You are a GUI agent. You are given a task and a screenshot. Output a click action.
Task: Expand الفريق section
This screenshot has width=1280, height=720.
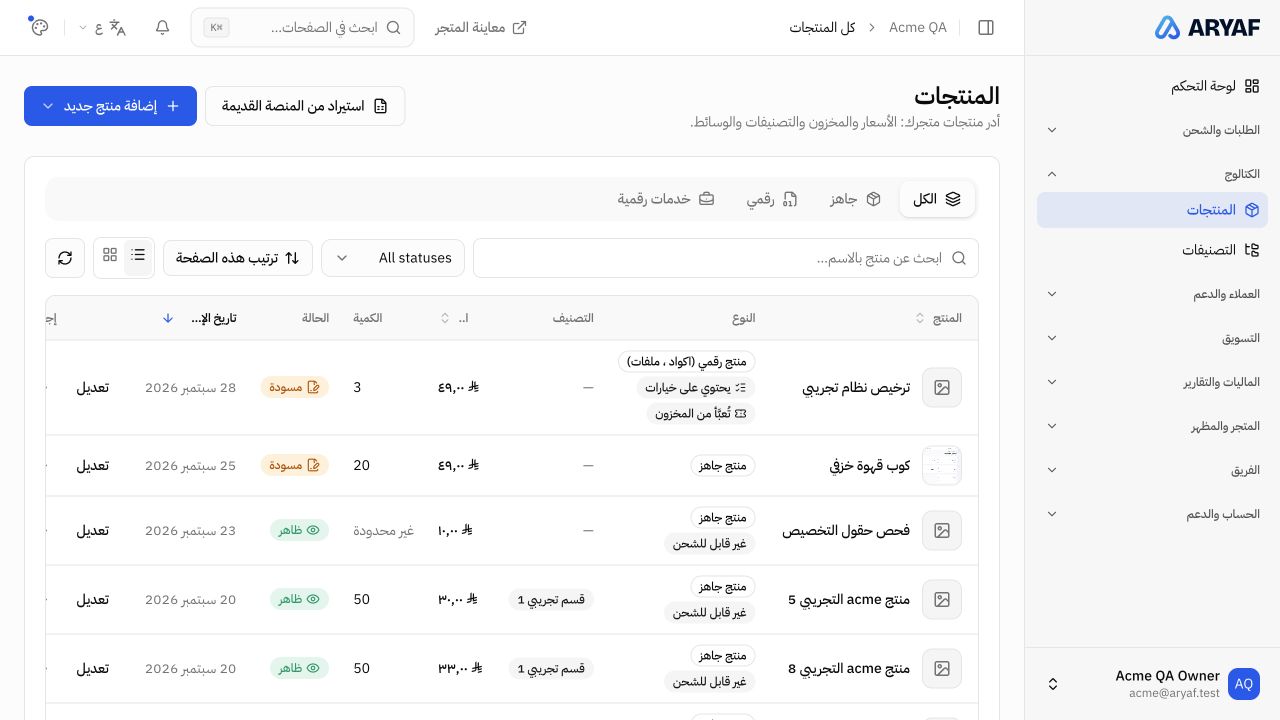[x=1152, y=470]
